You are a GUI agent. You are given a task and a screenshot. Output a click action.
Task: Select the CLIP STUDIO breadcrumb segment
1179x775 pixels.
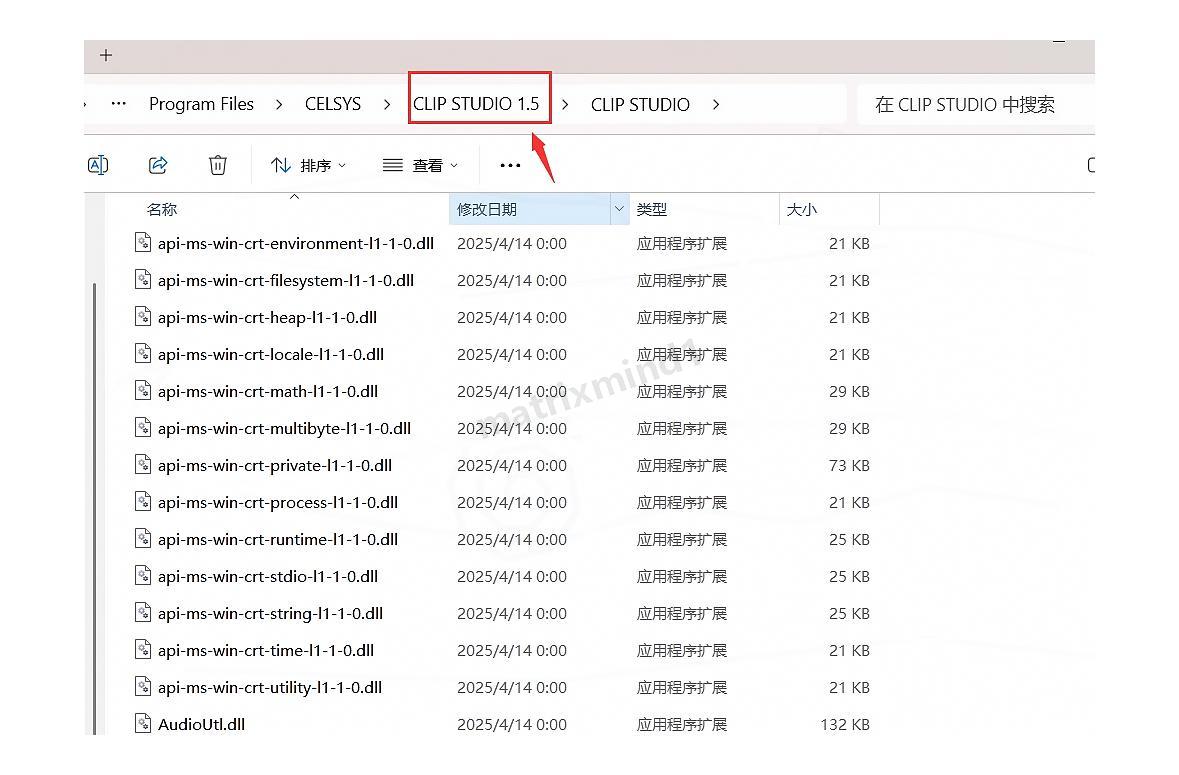click(x=640, y=104)
